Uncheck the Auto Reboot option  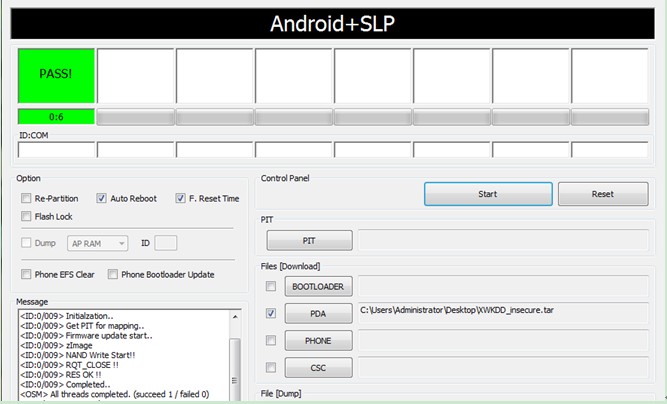[101, 198]
